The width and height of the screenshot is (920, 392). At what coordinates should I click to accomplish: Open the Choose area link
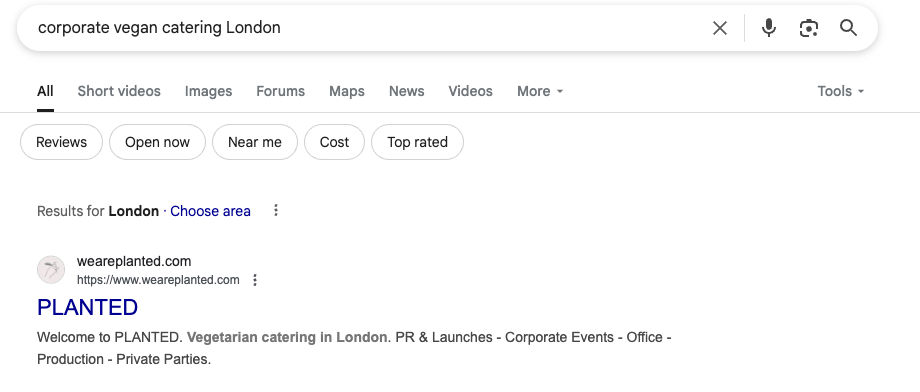click(210, 211)
